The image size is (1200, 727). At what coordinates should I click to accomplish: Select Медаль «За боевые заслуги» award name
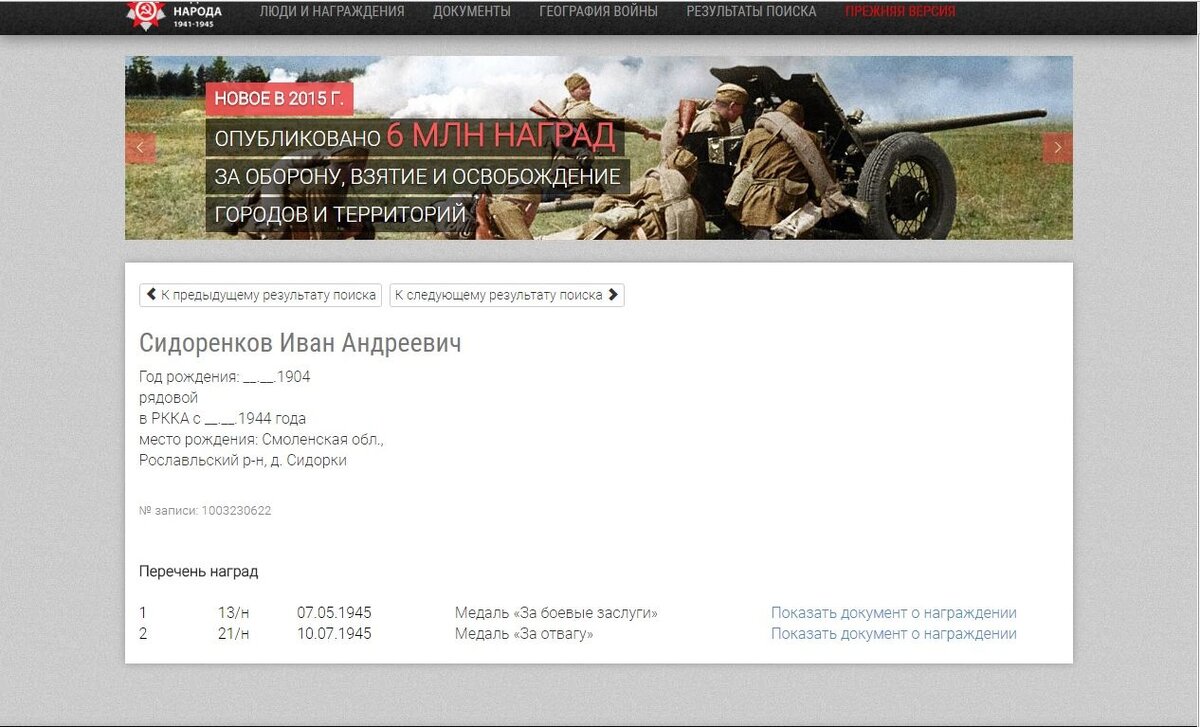pos(556,613)
